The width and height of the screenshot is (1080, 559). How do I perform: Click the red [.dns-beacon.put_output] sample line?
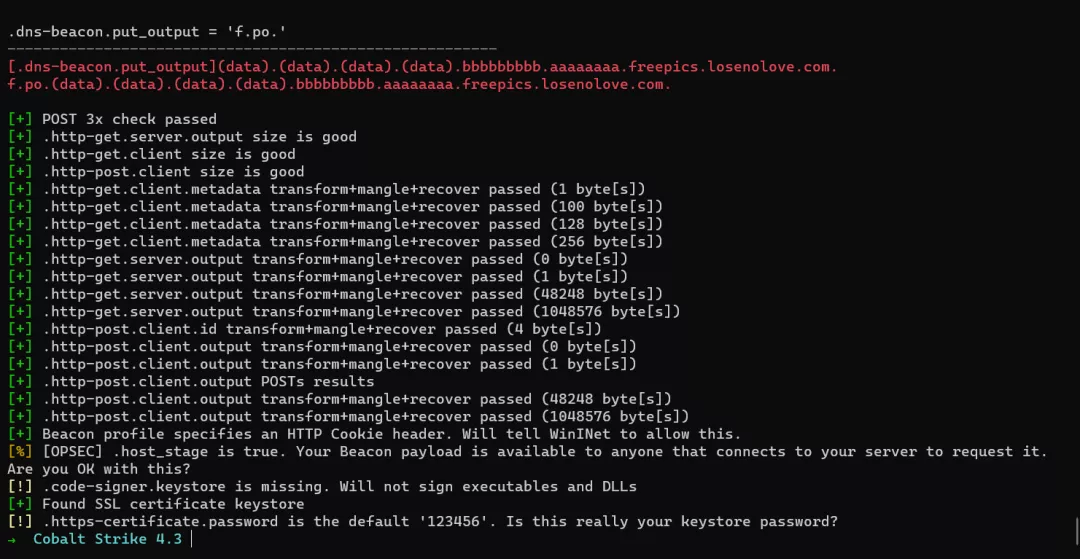point(422,67)
